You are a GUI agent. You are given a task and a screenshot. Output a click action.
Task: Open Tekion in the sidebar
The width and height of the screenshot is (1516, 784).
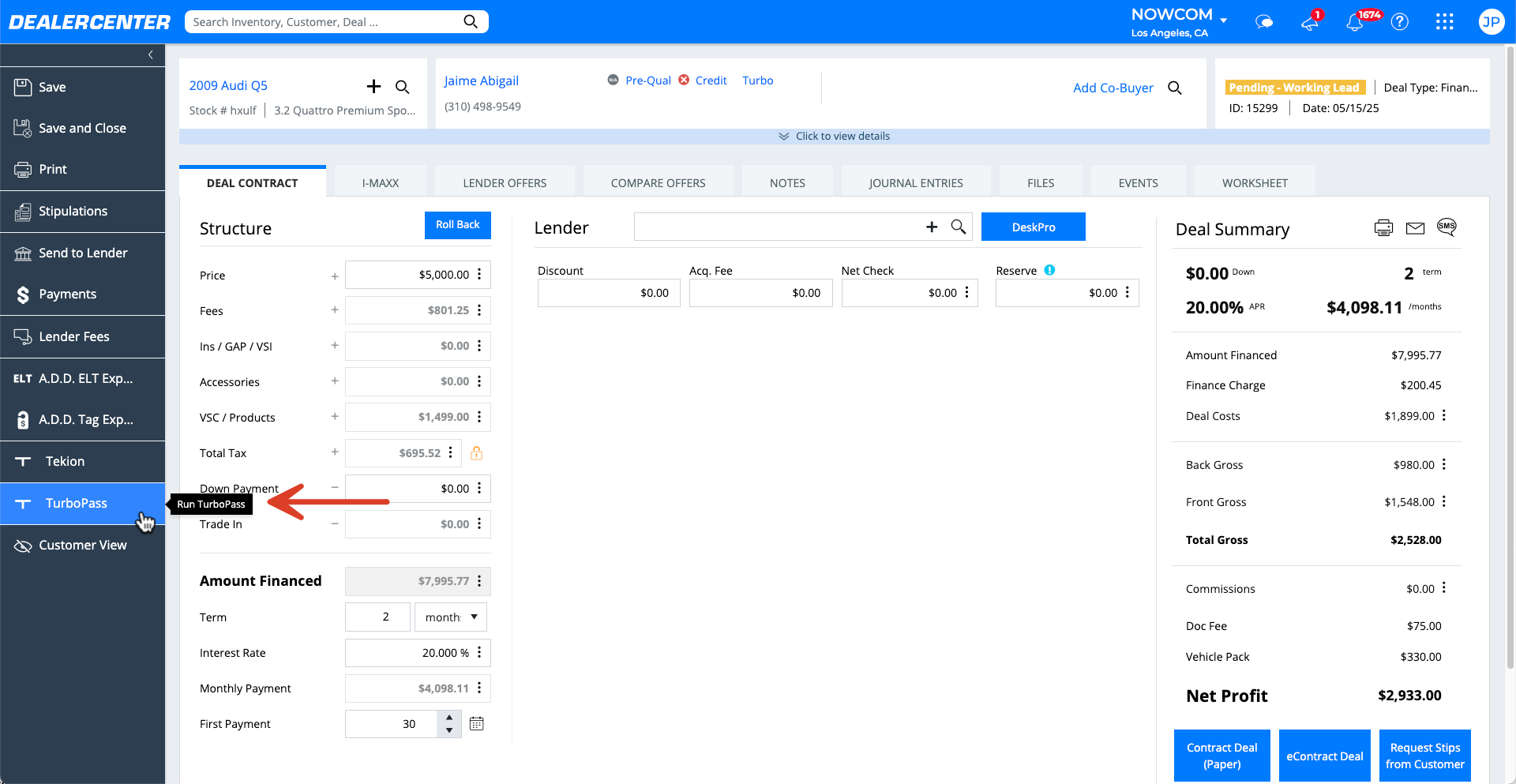(x=83, y=461)
